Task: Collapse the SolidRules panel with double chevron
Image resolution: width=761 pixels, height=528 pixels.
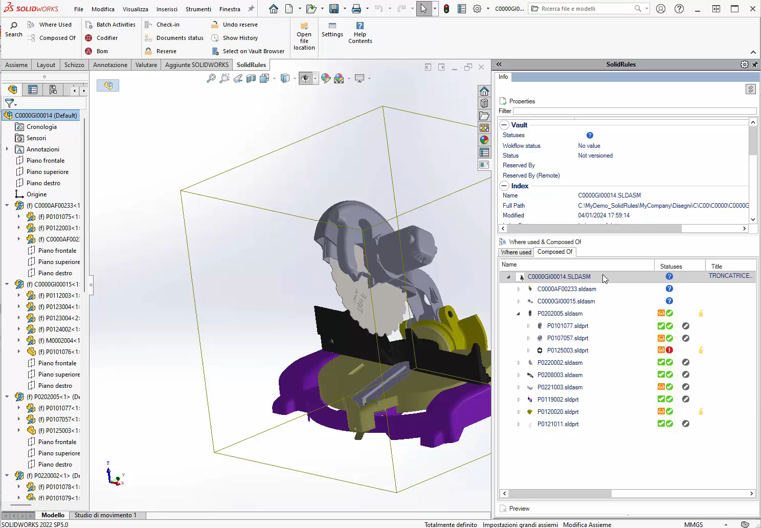Action: point(499,64)
